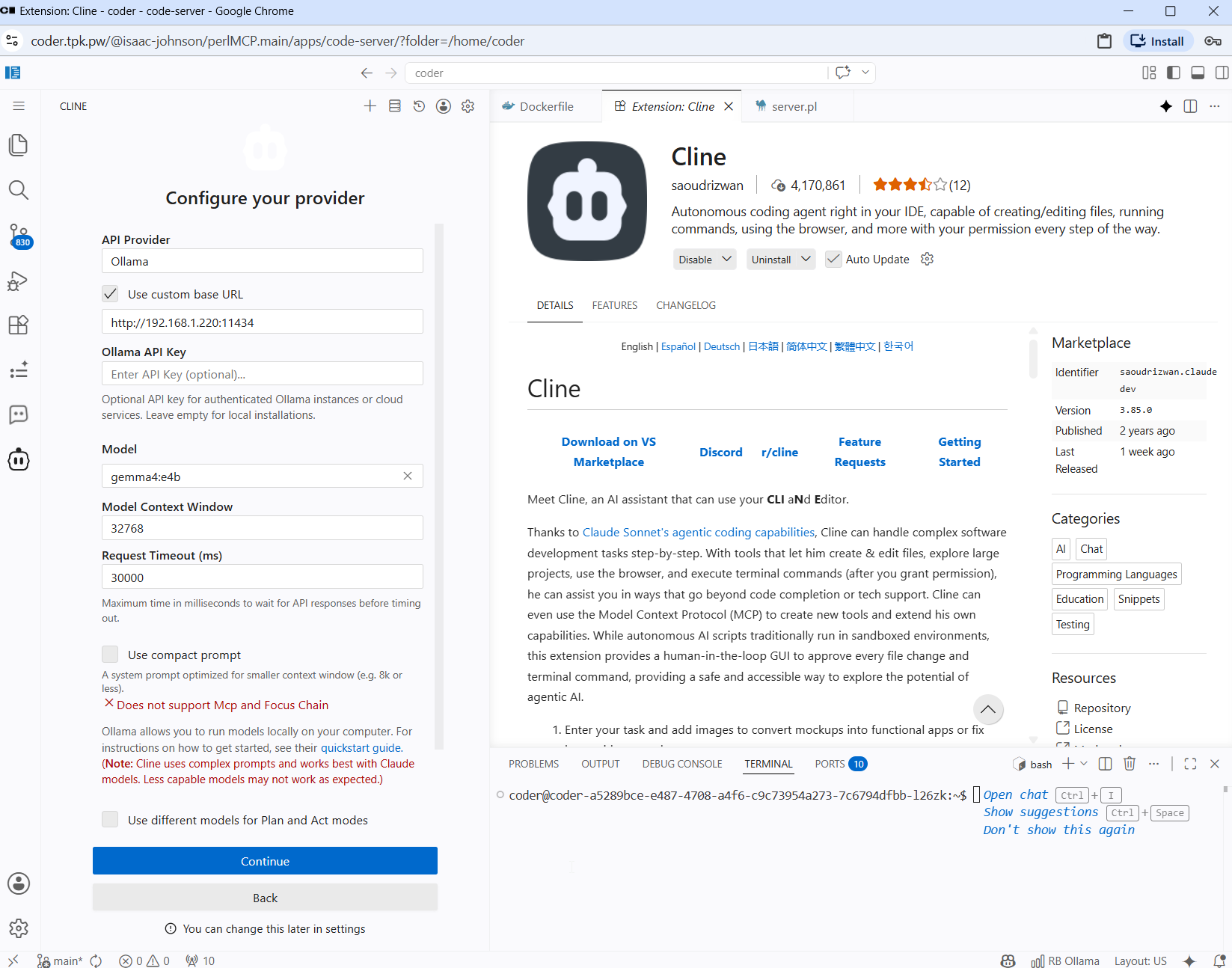Enable Use compact prompt checkbox
This screenshot has width=1232, height=968.
(x=110, y=655)
